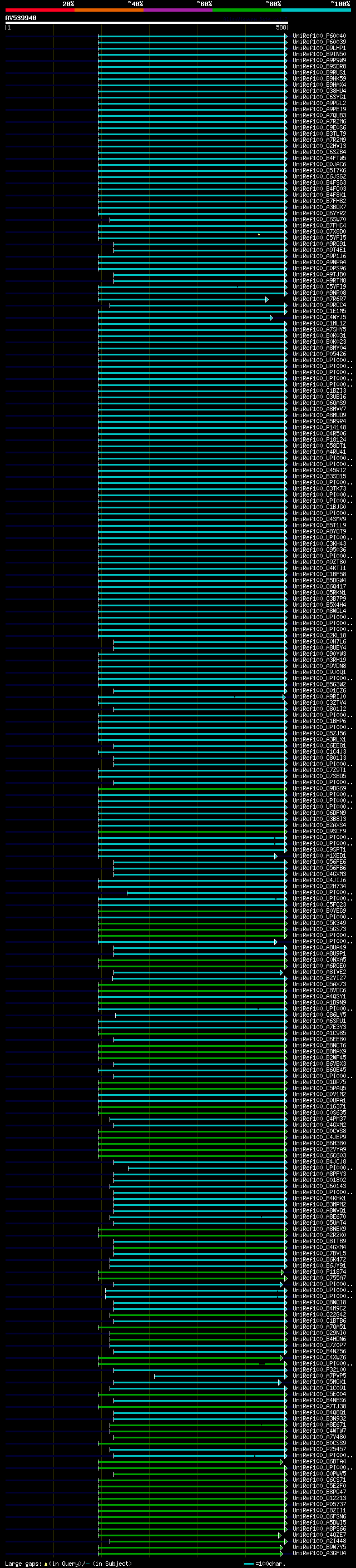Select the UniRef100_Q6Q417 label
Viewport: 356px width, 1568px height.
(x=319, y=586)
